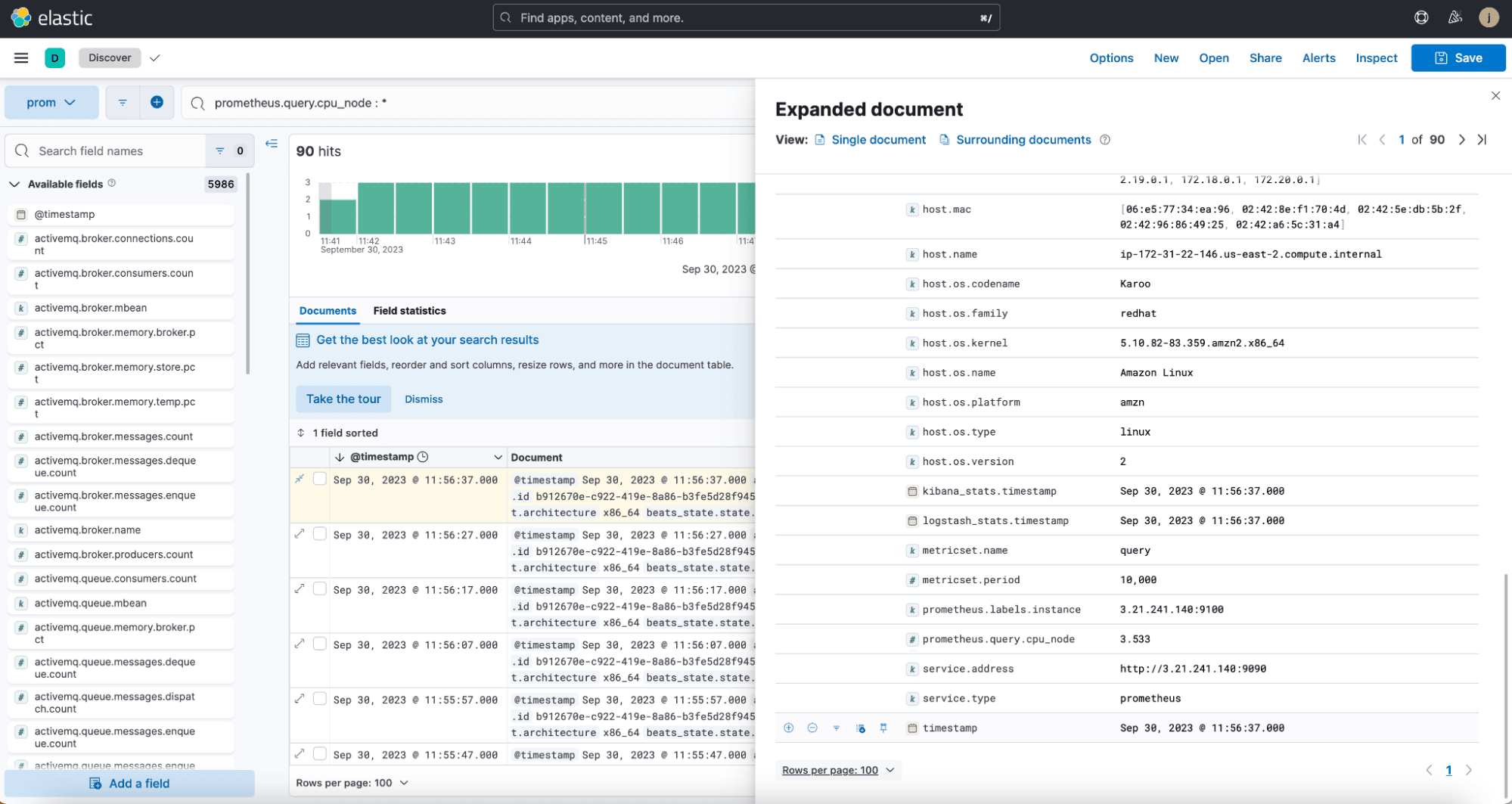Click the Elastic logo
This screenshot has width=1512, height=804.
coord(53,17)
